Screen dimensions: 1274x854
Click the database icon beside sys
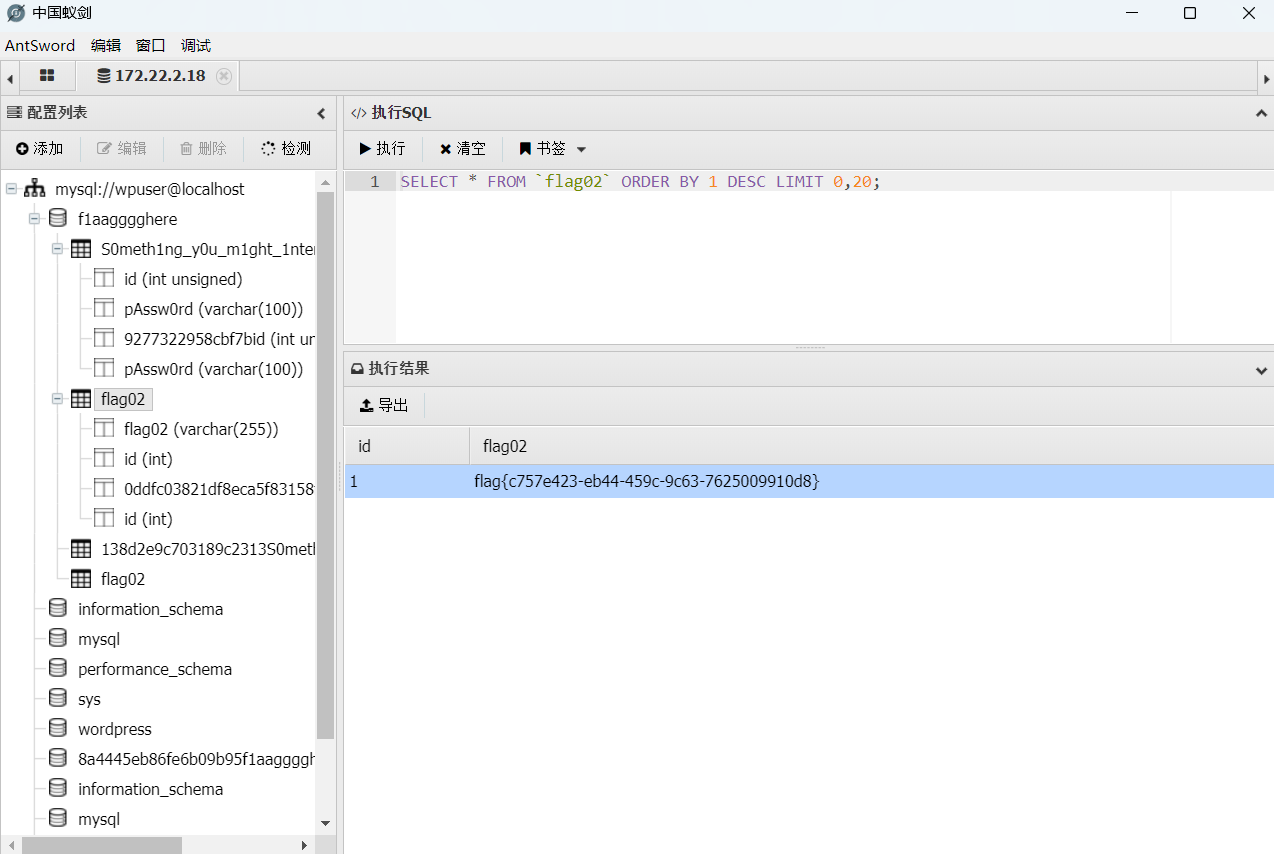pyautogui.click(x=58, y=699)
